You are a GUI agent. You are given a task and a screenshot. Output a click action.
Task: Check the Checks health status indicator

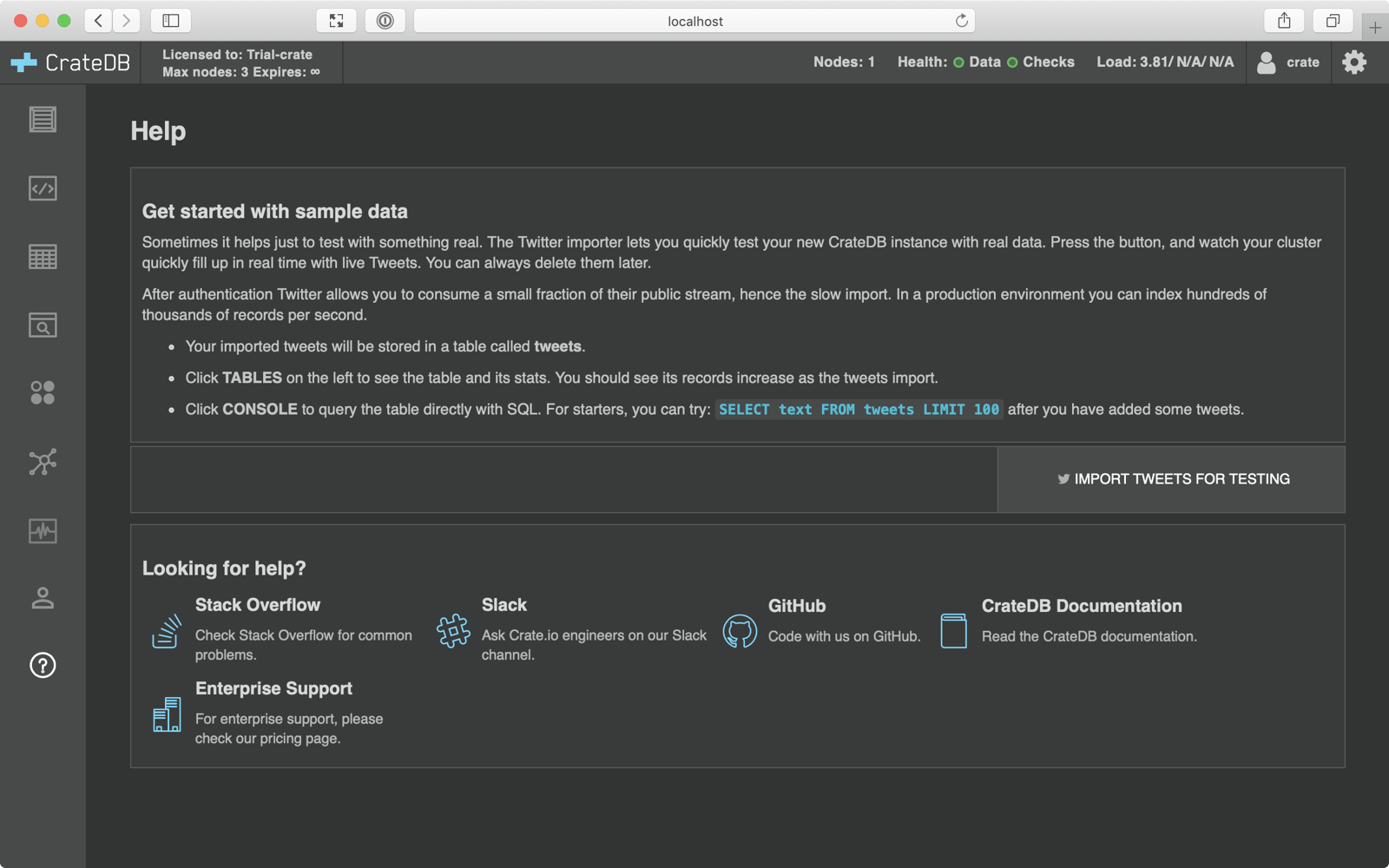pos(1010,62)
